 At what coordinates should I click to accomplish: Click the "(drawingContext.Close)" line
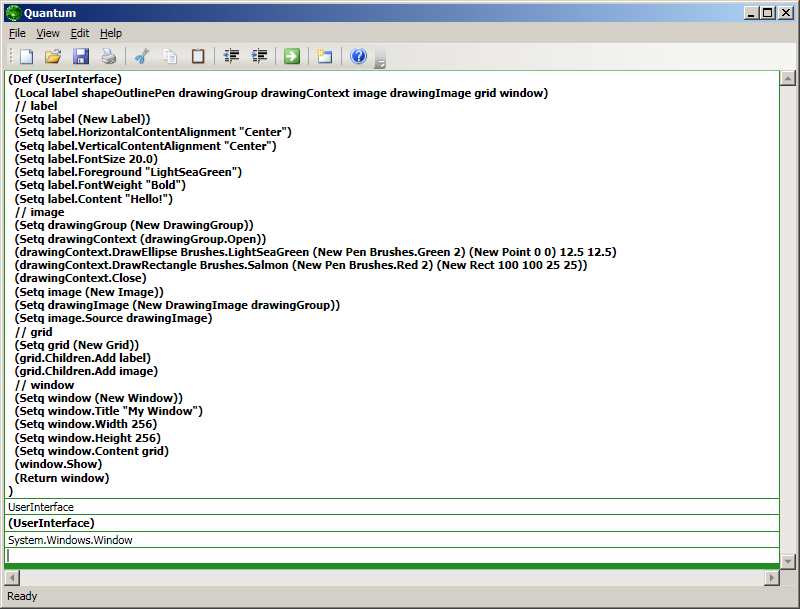point(81,278)
